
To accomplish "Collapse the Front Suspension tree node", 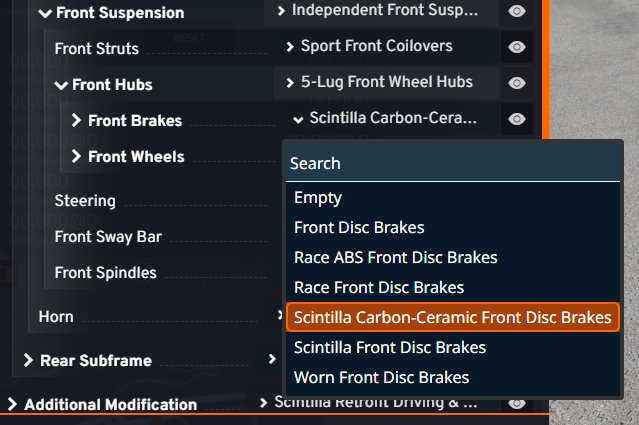I will pyautogui.click(x=45, y=13).
